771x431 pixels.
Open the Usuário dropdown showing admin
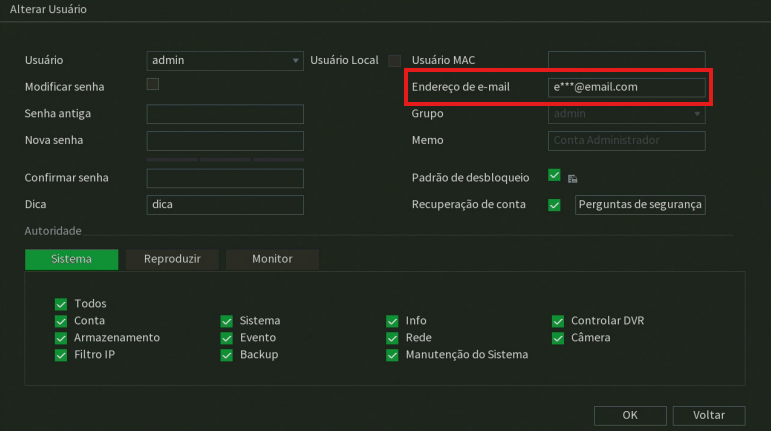pyautogui.click(x=225, y=60)
